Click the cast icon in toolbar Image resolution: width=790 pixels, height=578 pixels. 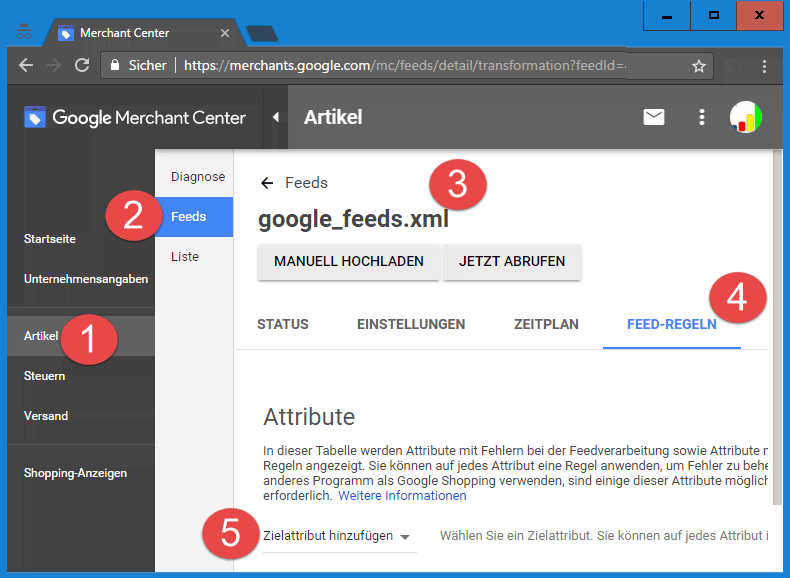[x=732, y=66]
